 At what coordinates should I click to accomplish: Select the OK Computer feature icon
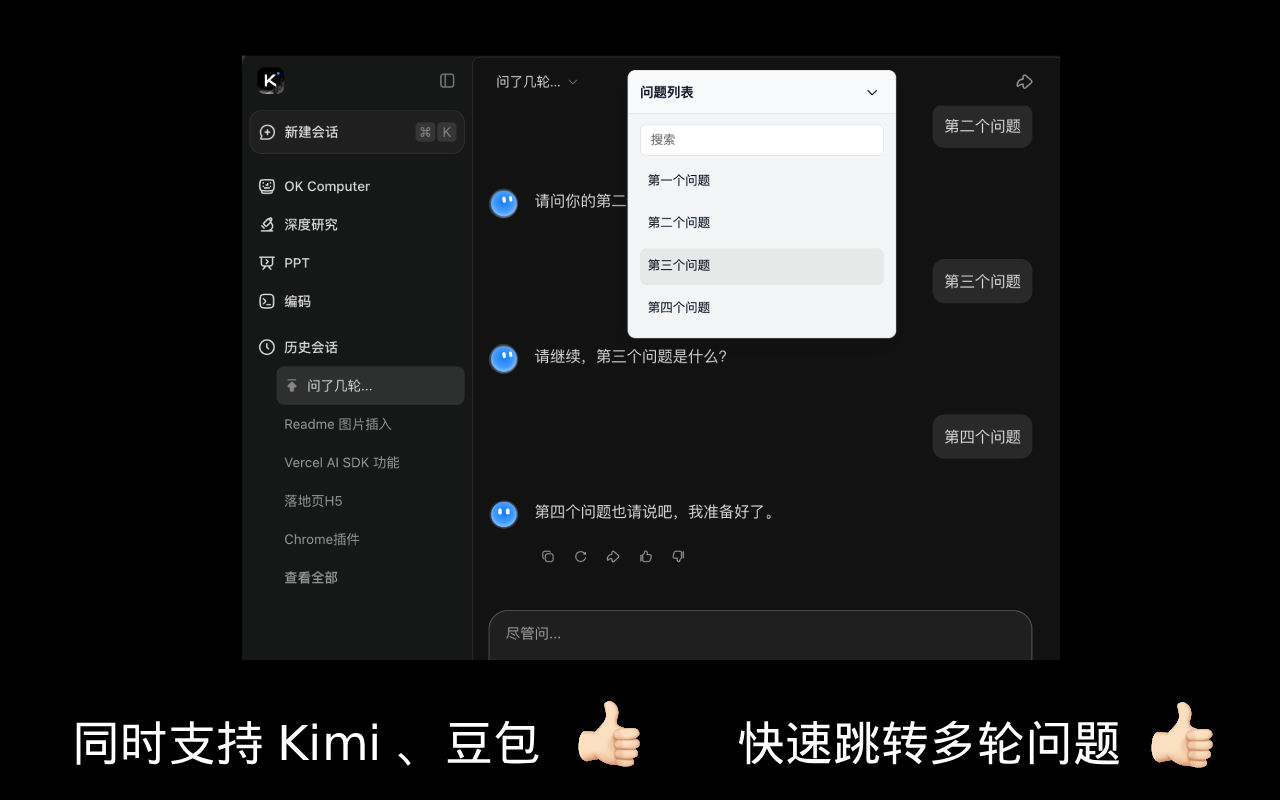pyautogui.click(x=266, y=186)
